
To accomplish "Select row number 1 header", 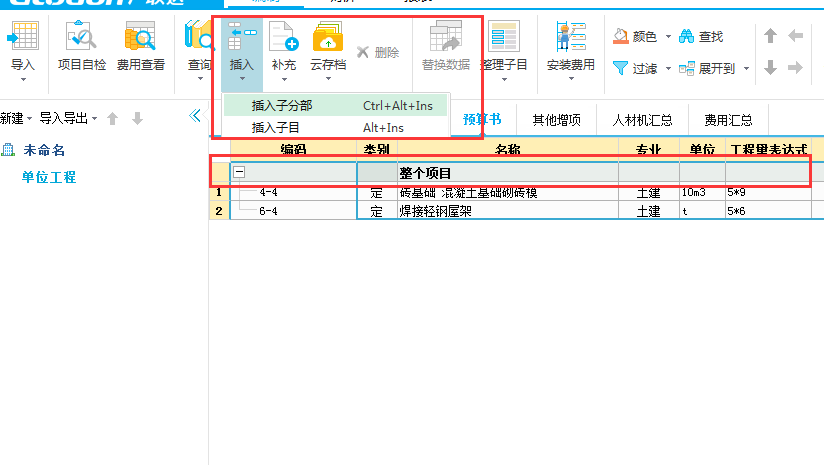I will coord(219,192).
